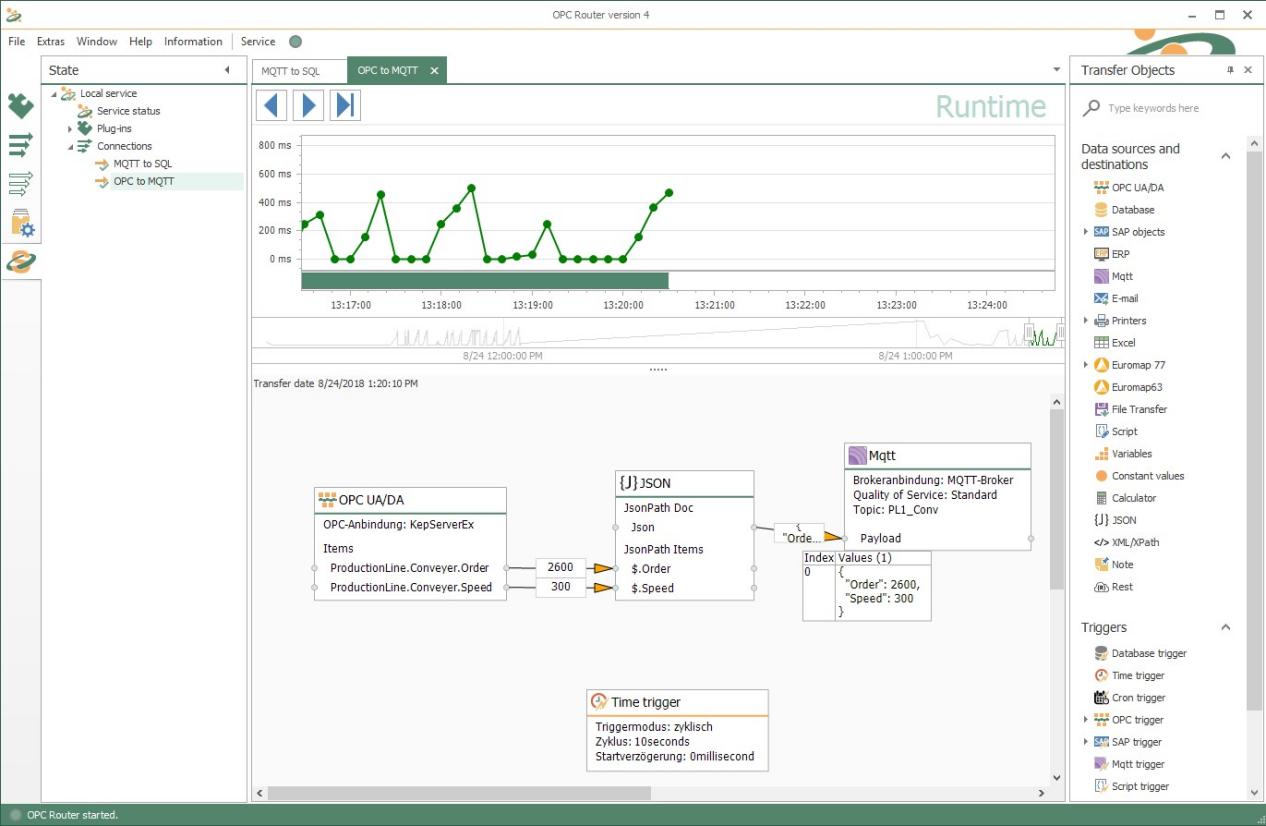This screenshot has height=826, width=1266.
Task: Open the Extras menu
Action: click(x=50, y=42)
